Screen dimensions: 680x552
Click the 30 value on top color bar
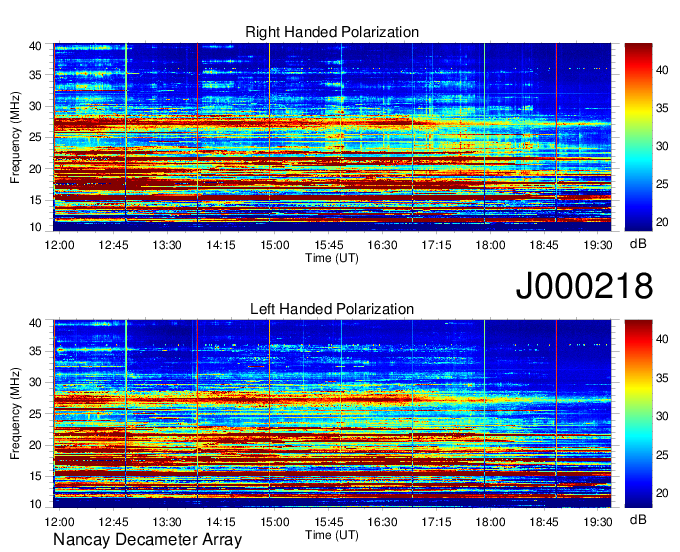662,146
